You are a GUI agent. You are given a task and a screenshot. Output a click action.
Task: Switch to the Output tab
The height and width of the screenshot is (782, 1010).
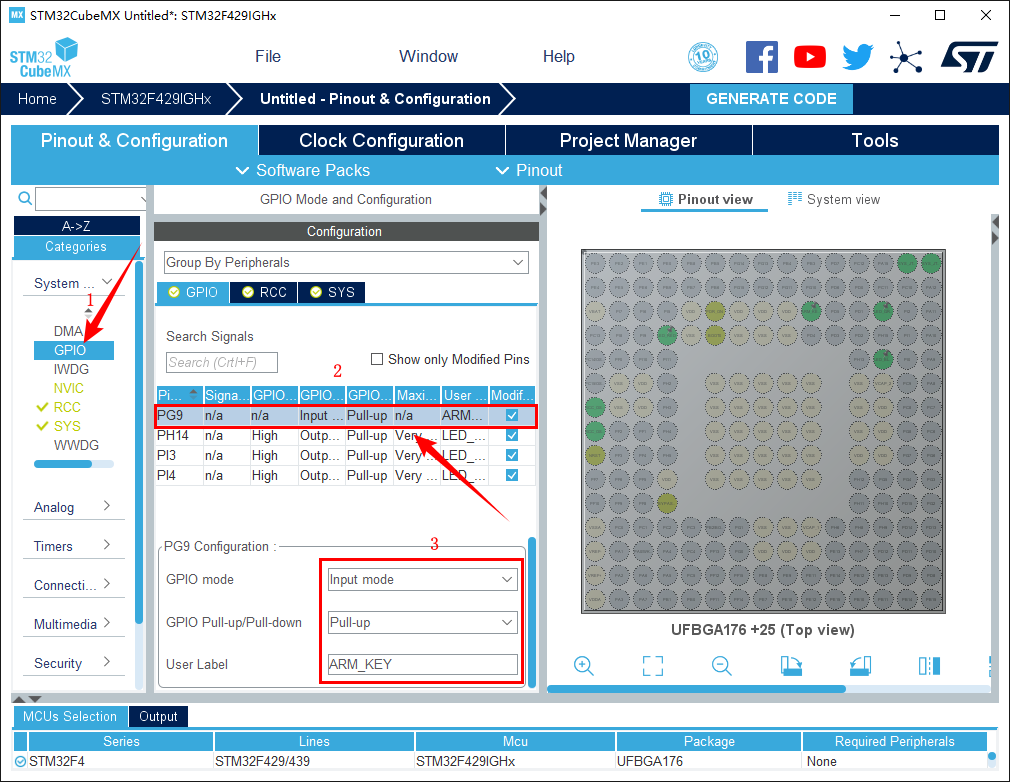[x=158, y=716]
